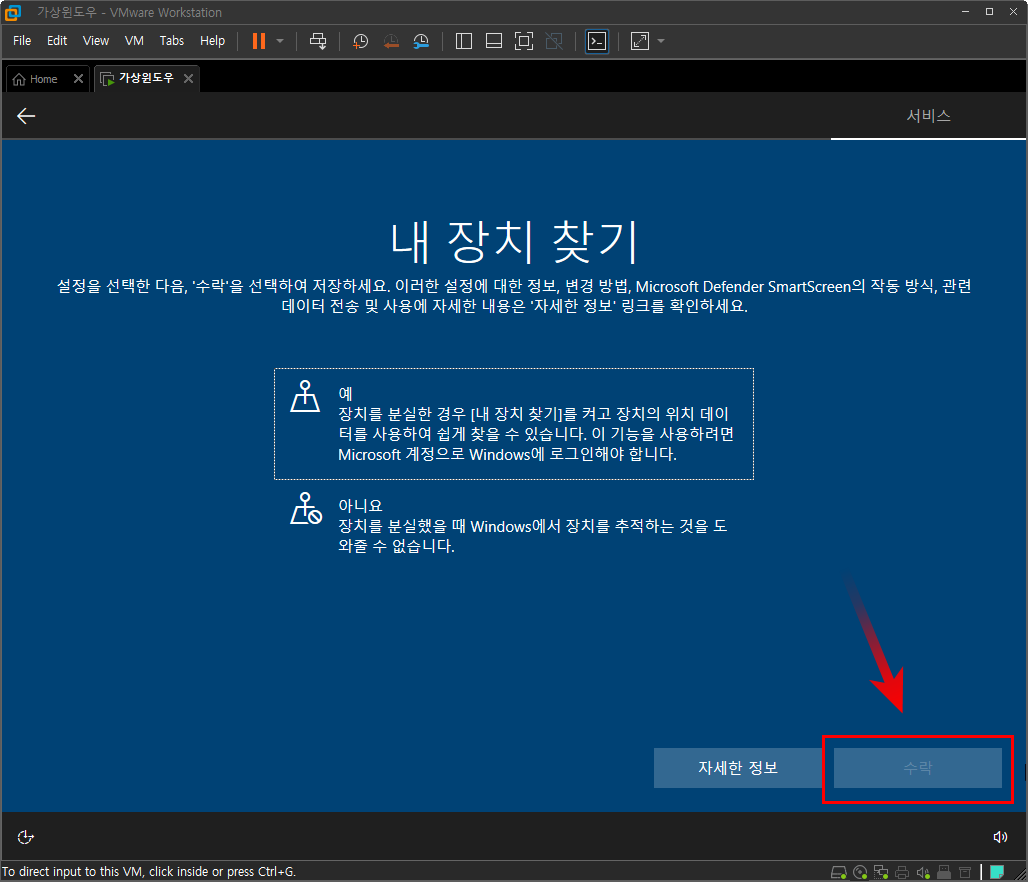Close the 가상윈도우 tab
Viewport: 1028px width, 882px height.
pyautogui.click(x=188, y=79)
